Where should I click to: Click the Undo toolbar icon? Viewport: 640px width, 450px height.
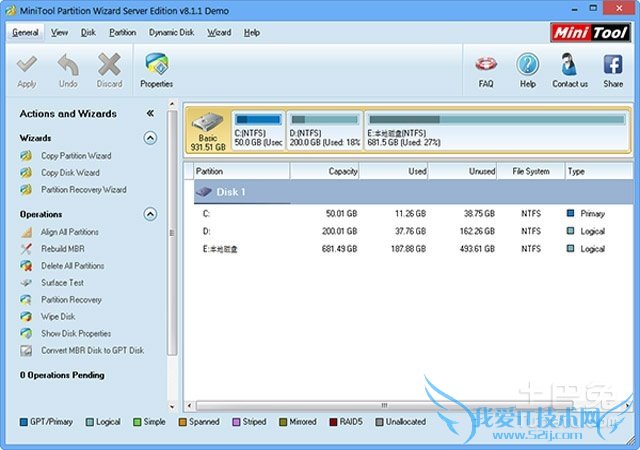(x=68, y=67)
